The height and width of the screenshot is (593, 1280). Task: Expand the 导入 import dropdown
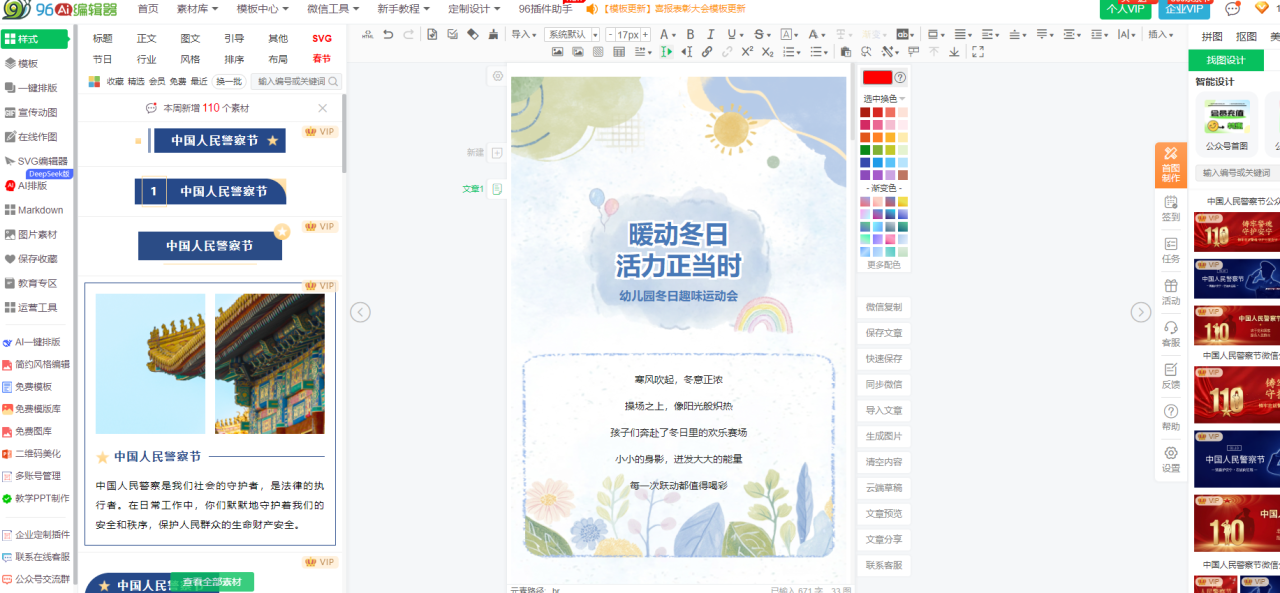tap(522, 34)
